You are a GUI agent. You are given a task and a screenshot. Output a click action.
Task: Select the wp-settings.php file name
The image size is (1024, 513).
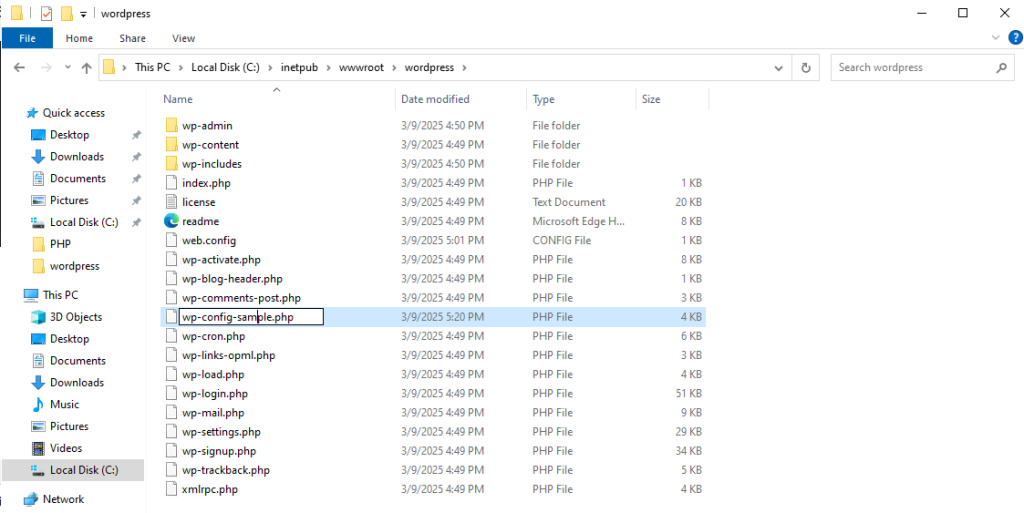point(221,432)
